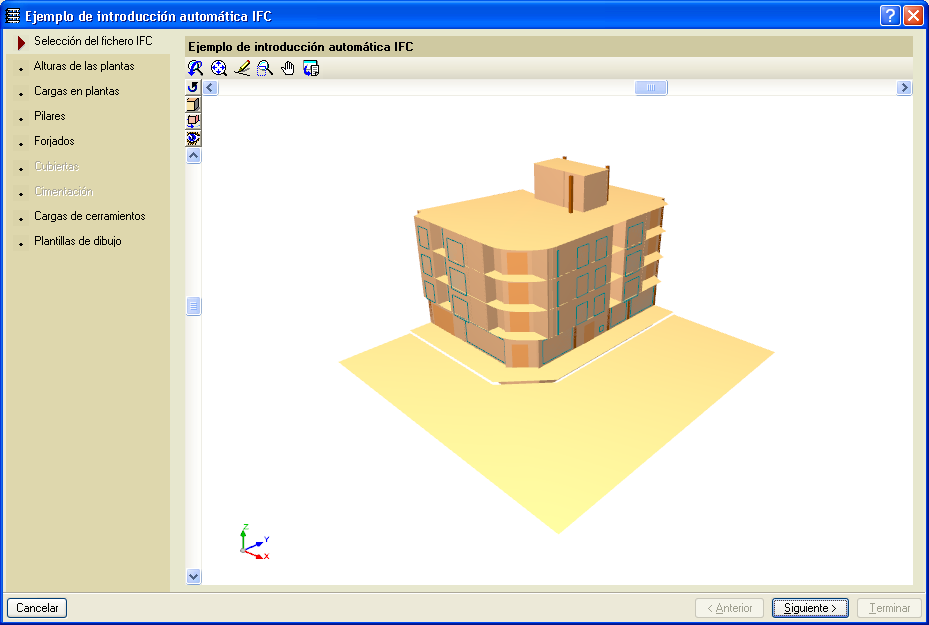929x625 pixels.
Task: Click the solid cube view icon
Action: click(193, 104)
